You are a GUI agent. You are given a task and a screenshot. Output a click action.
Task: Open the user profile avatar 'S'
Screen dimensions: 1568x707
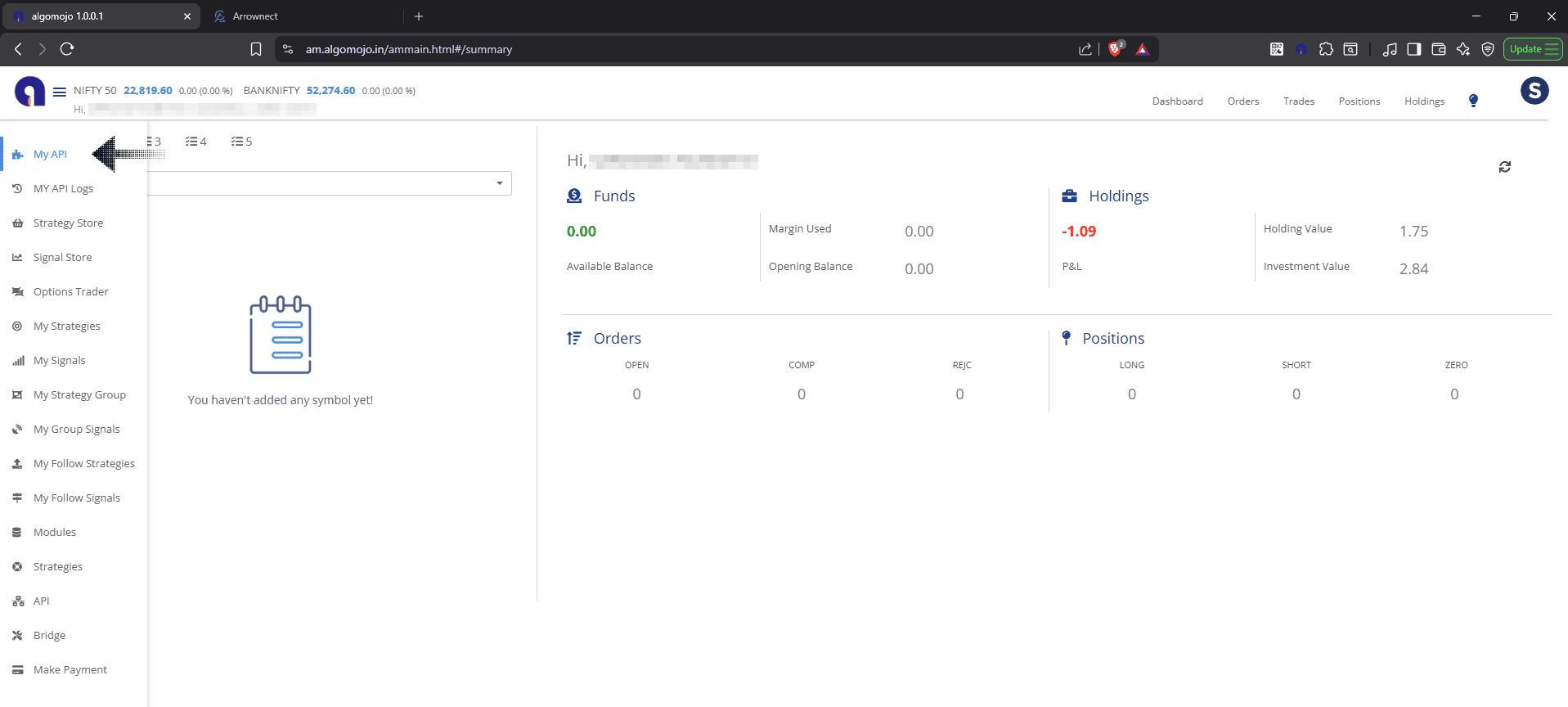(1534, 91)
